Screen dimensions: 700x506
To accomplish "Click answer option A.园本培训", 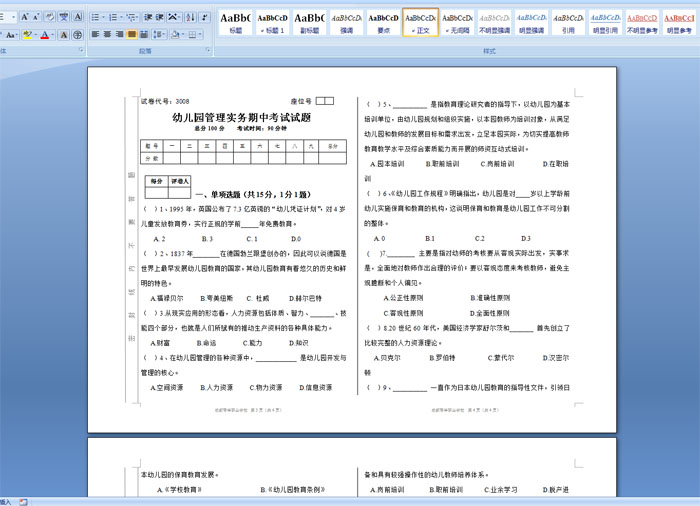I will pyautogui.click(x=387, y=164).
